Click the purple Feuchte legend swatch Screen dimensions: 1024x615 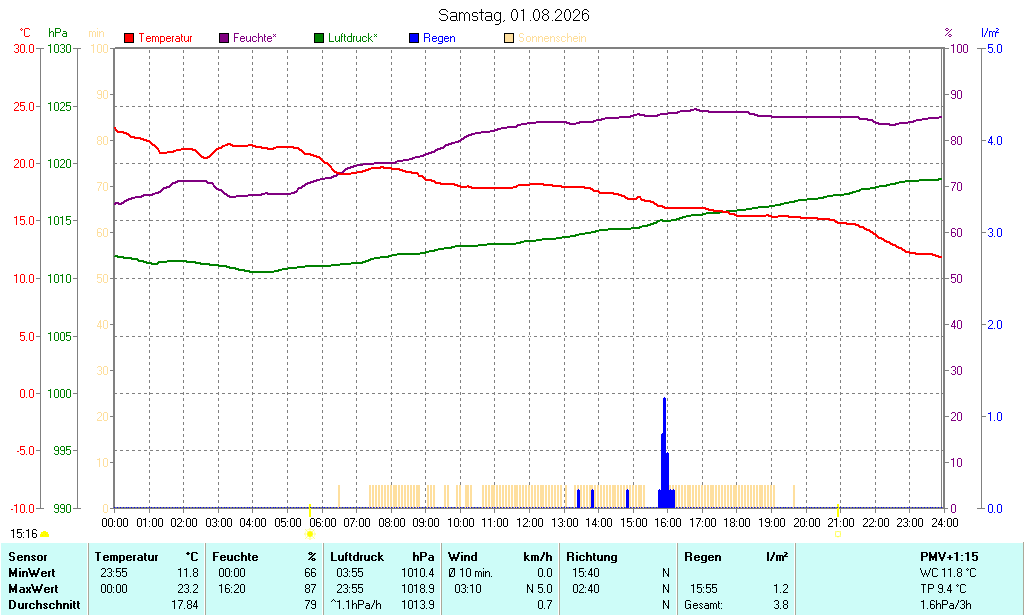pos(224,39)
